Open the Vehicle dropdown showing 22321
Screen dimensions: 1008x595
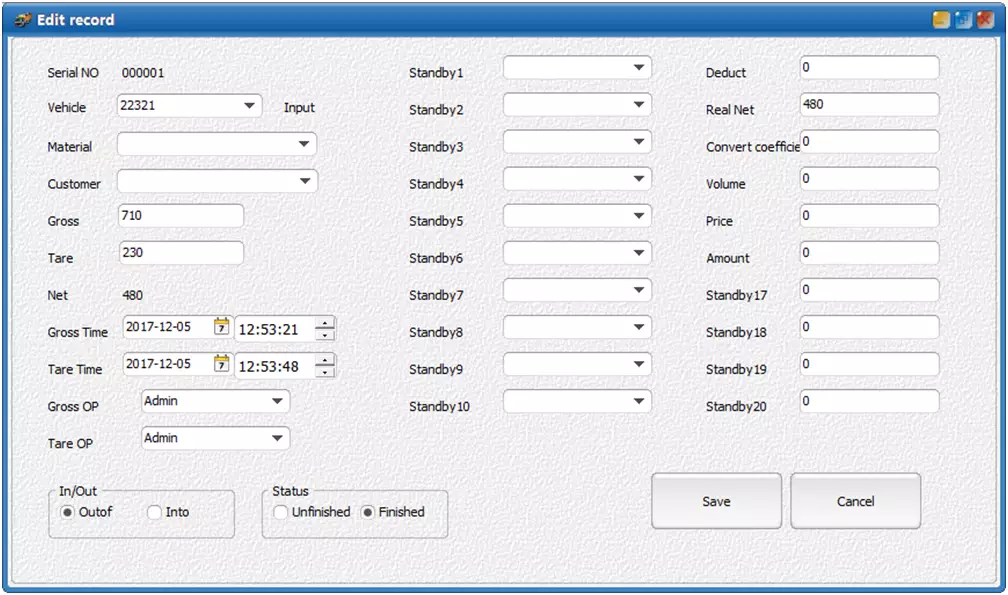(x=189, y=105)
